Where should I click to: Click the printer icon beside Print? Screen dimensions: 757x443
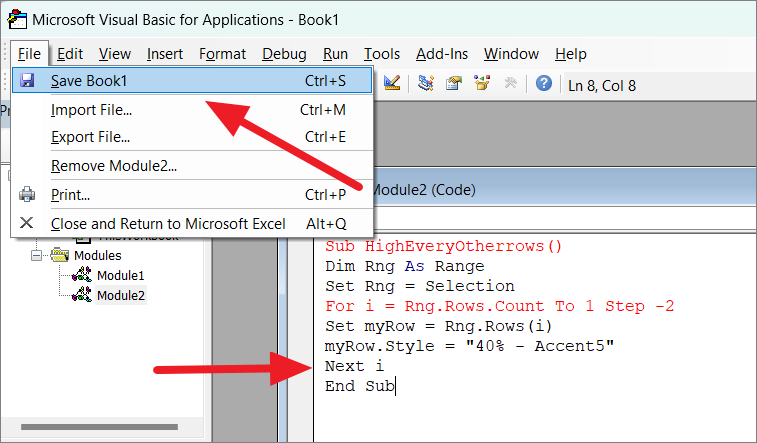(x=27, y=194)
